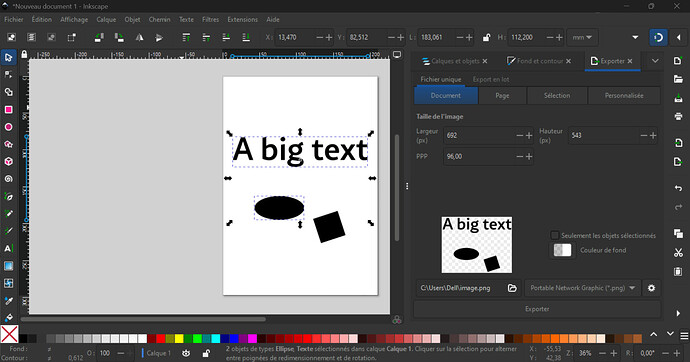Image resolution: width=690 pixels, height=362 pixels.
Task: Flip selection horizontally icon in toolbar
Action: [x=139, y=38]
